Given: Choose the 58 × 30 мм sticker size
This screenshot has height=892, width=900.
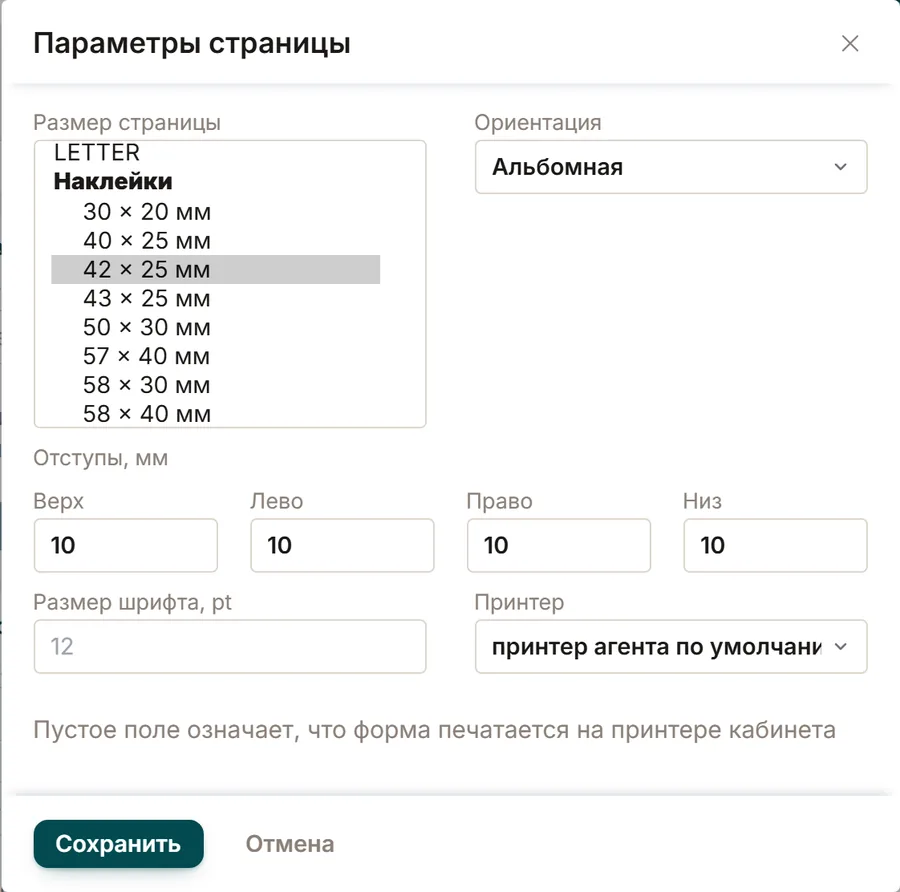Looking at the screenshot, I should [x=215, y=385].
